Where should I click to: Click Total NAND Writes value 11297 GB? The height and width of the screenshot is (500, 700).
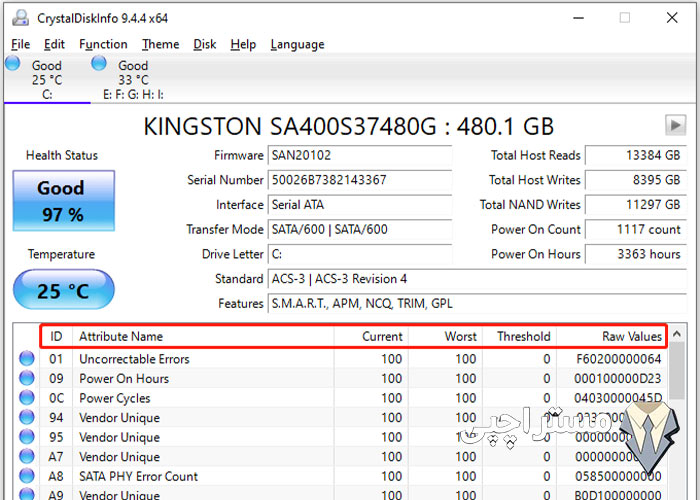[636, 204]
